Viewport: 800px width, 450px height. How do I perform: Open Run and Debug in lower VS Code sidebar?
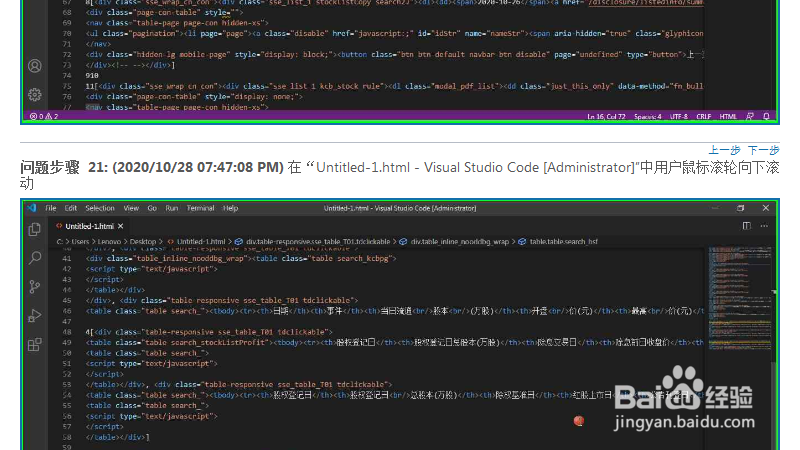click(x=35, y=316)
